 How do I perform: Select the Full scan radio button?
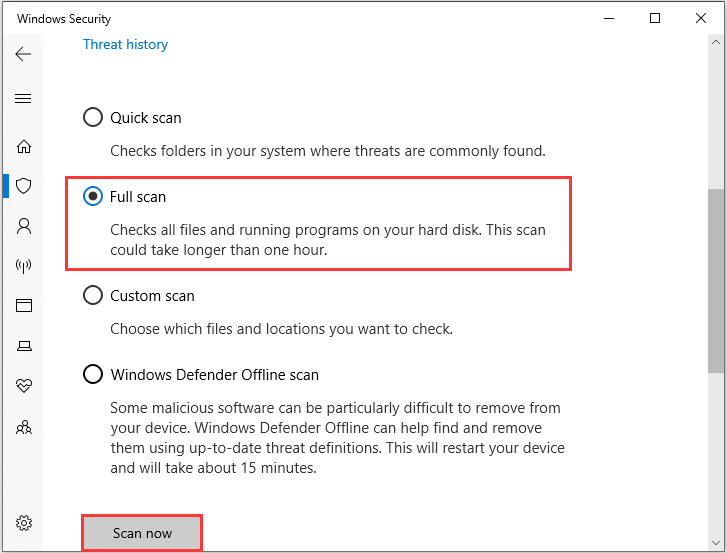93,197
